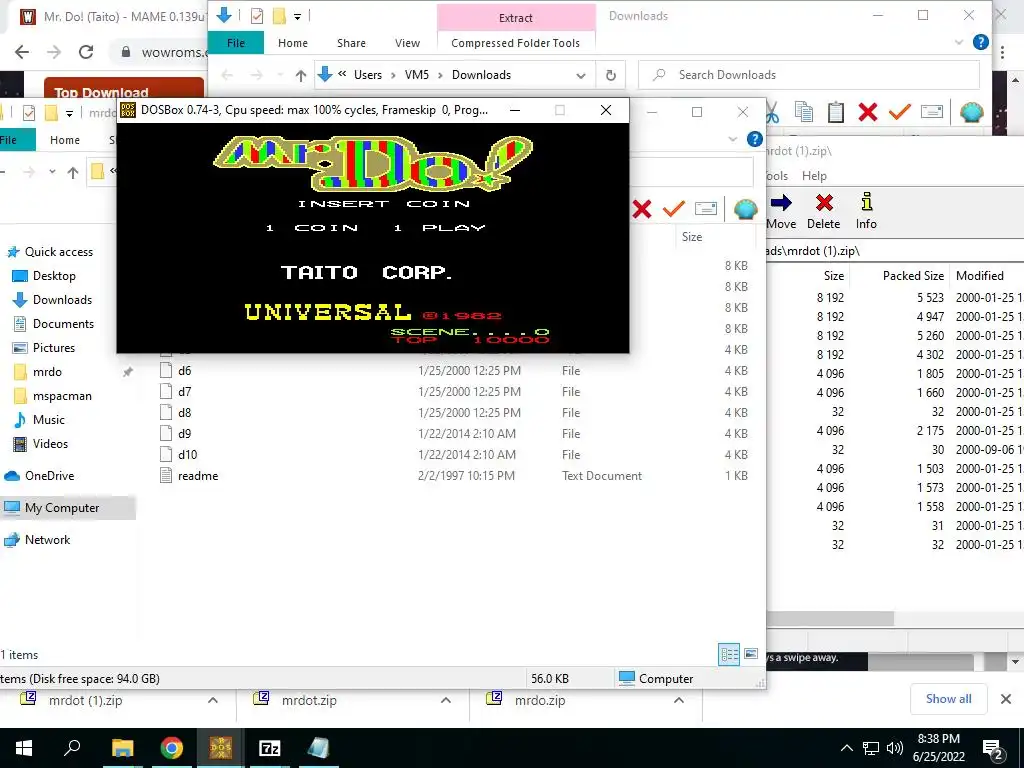Open the Home tab in Downloads window
Viewport: 1024px width, 768px height.
click(x=293, y=43)
